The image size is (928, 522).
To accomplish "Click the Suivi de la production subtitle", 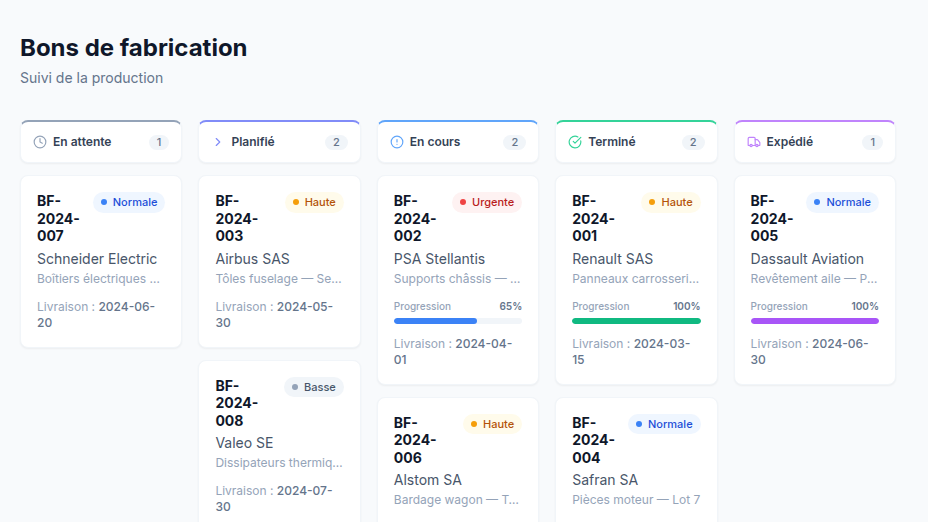I will point(92,78).
